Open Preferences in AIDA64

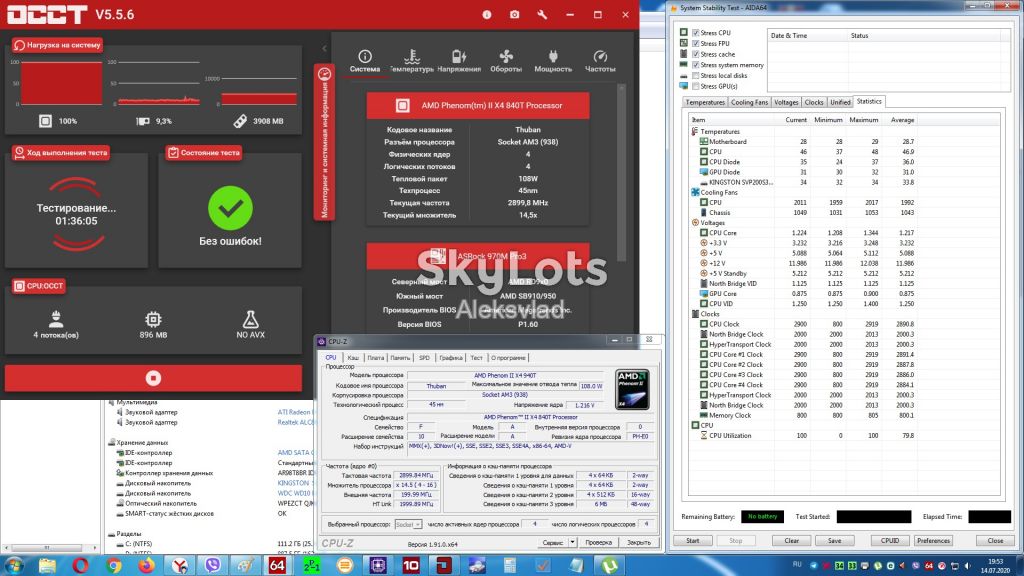click(x=933, y=541)
